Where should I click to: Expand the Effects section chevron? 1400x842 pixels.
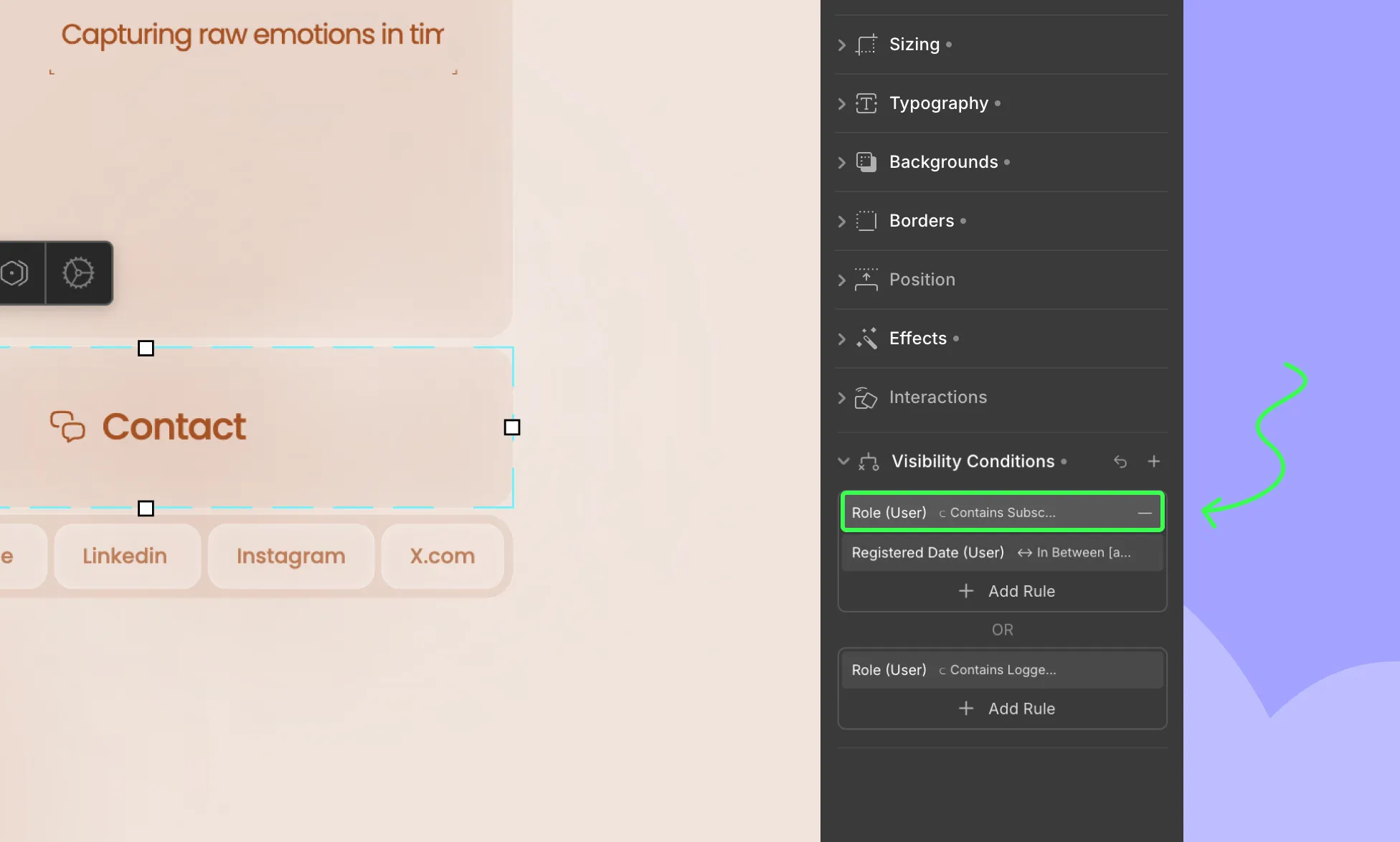coord(842,339)
